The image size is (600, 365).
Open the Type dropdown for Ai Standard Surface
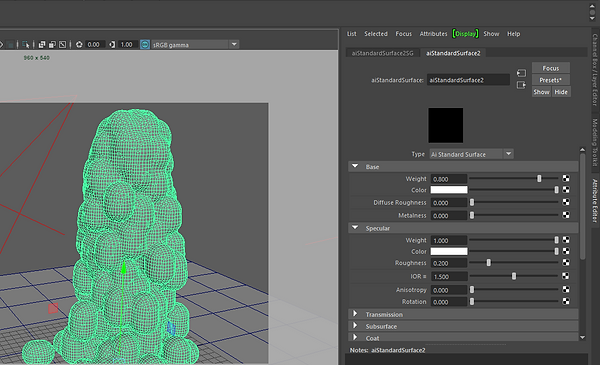[471, 154]
